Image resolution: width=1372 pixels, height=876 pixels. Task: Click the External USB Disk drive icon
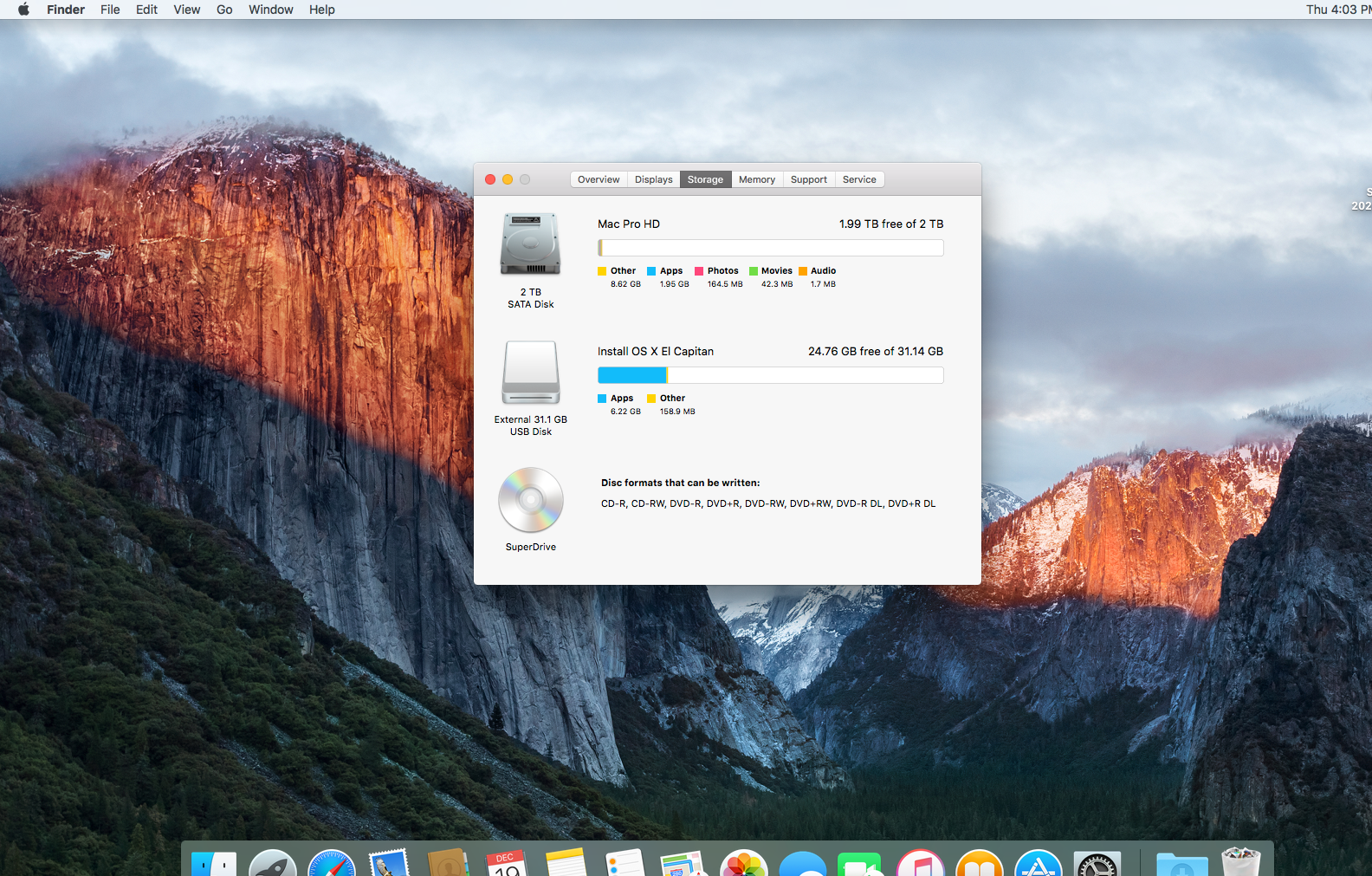tap(531, 372)
